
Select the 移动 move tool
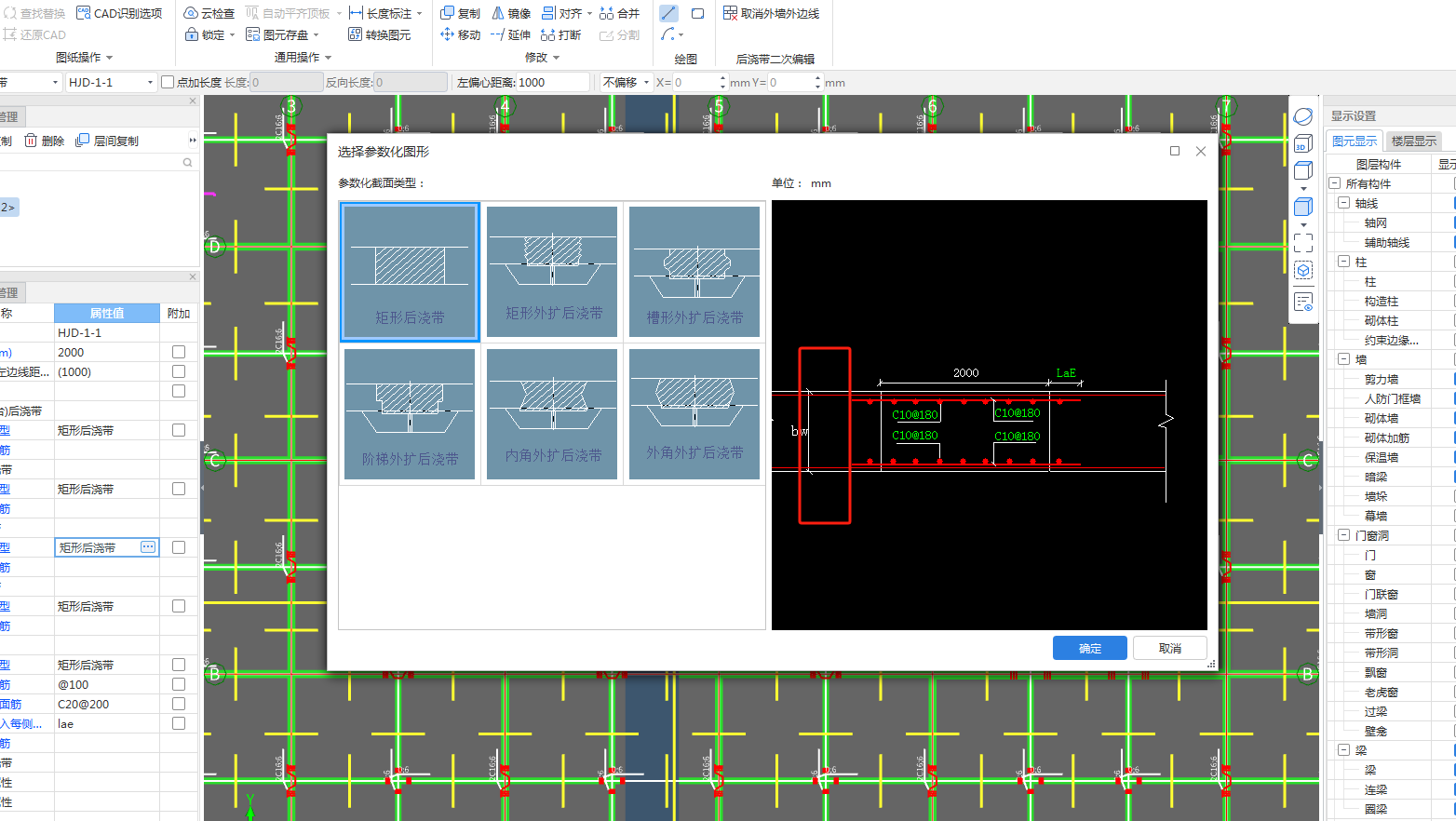461,34
